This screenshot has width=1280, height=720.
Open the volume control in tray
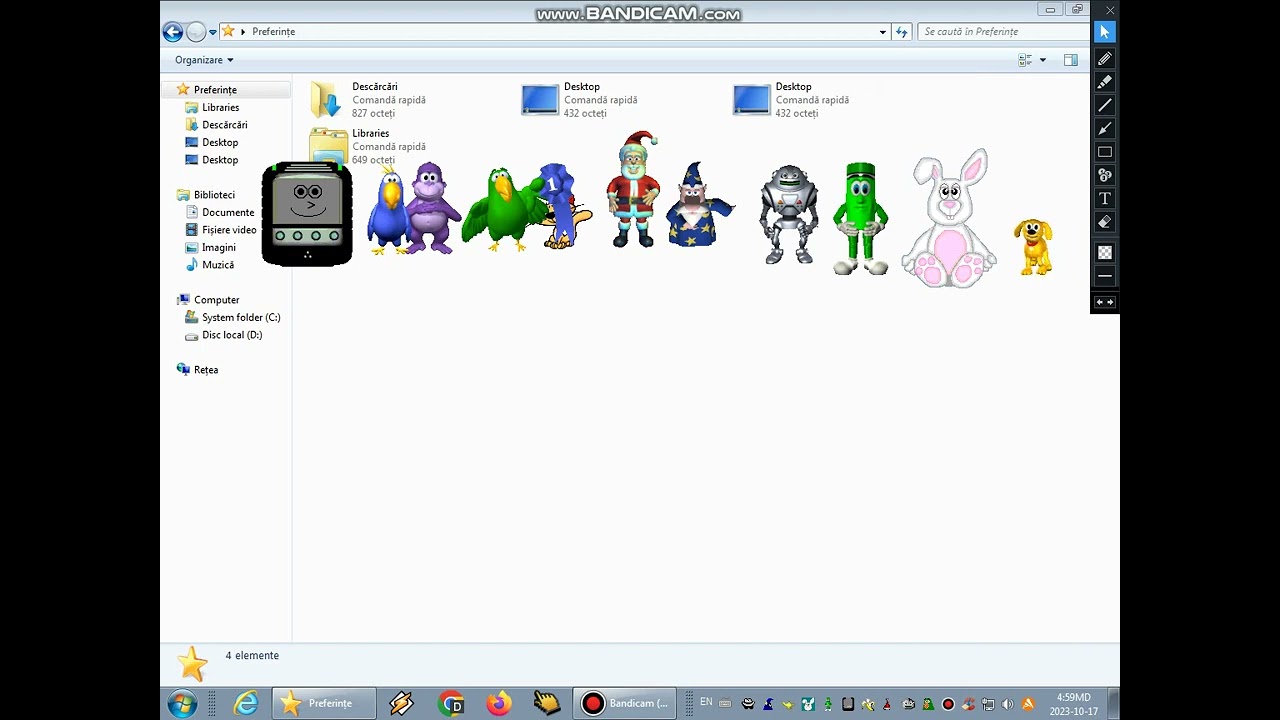pos(1007,704)
